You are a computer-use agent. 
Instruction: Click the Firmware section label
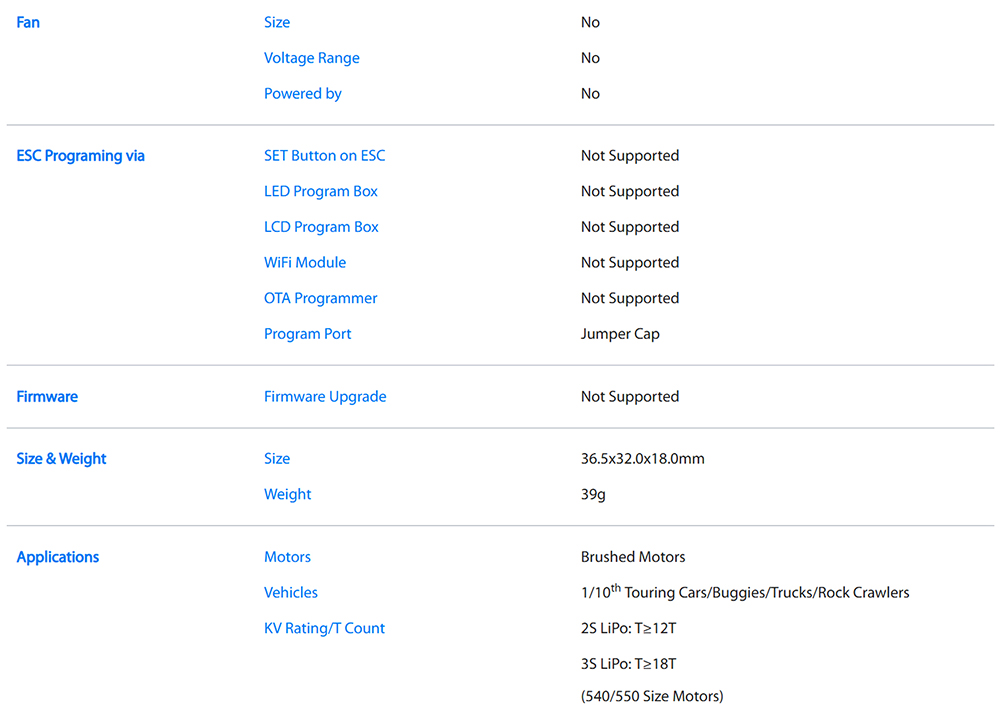(47, 397)
